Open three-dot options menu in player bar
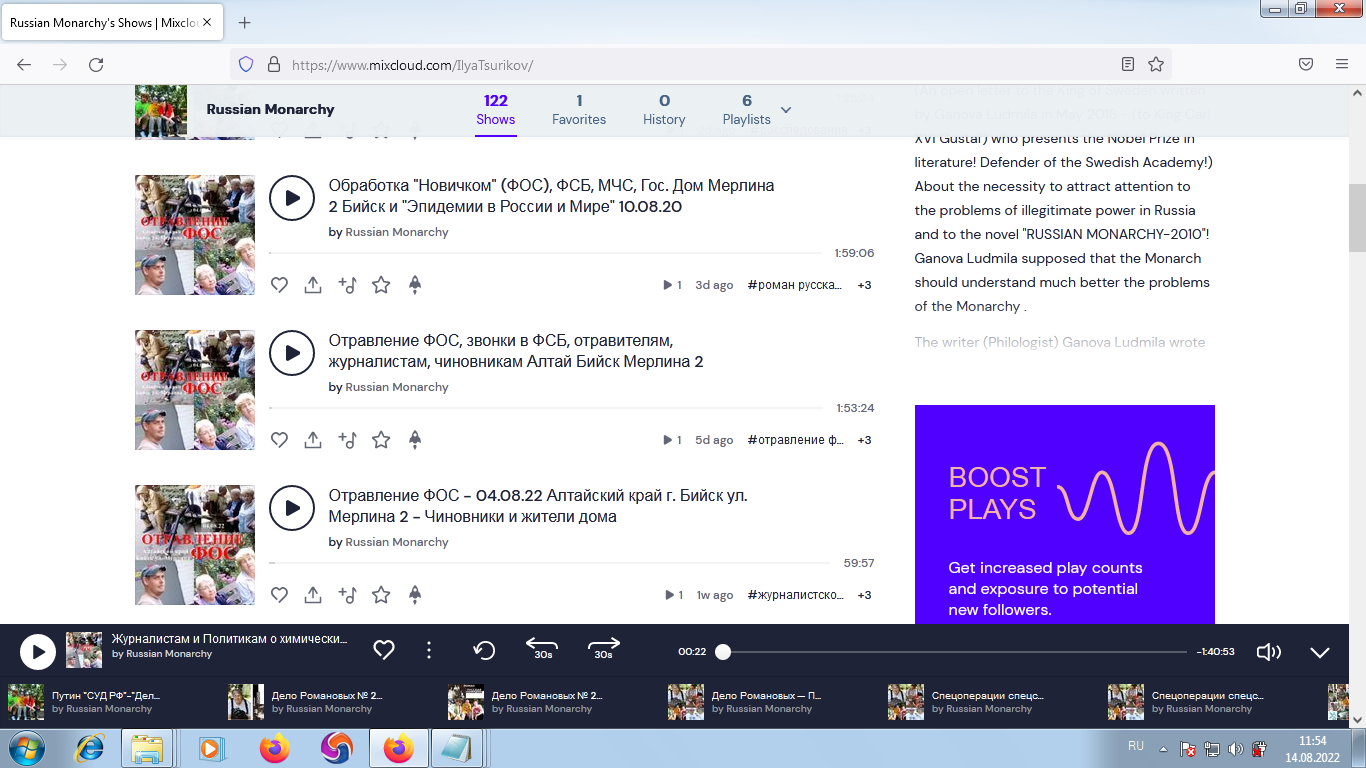The height and width of the screenshot is (768, 1366). (429, 651)
